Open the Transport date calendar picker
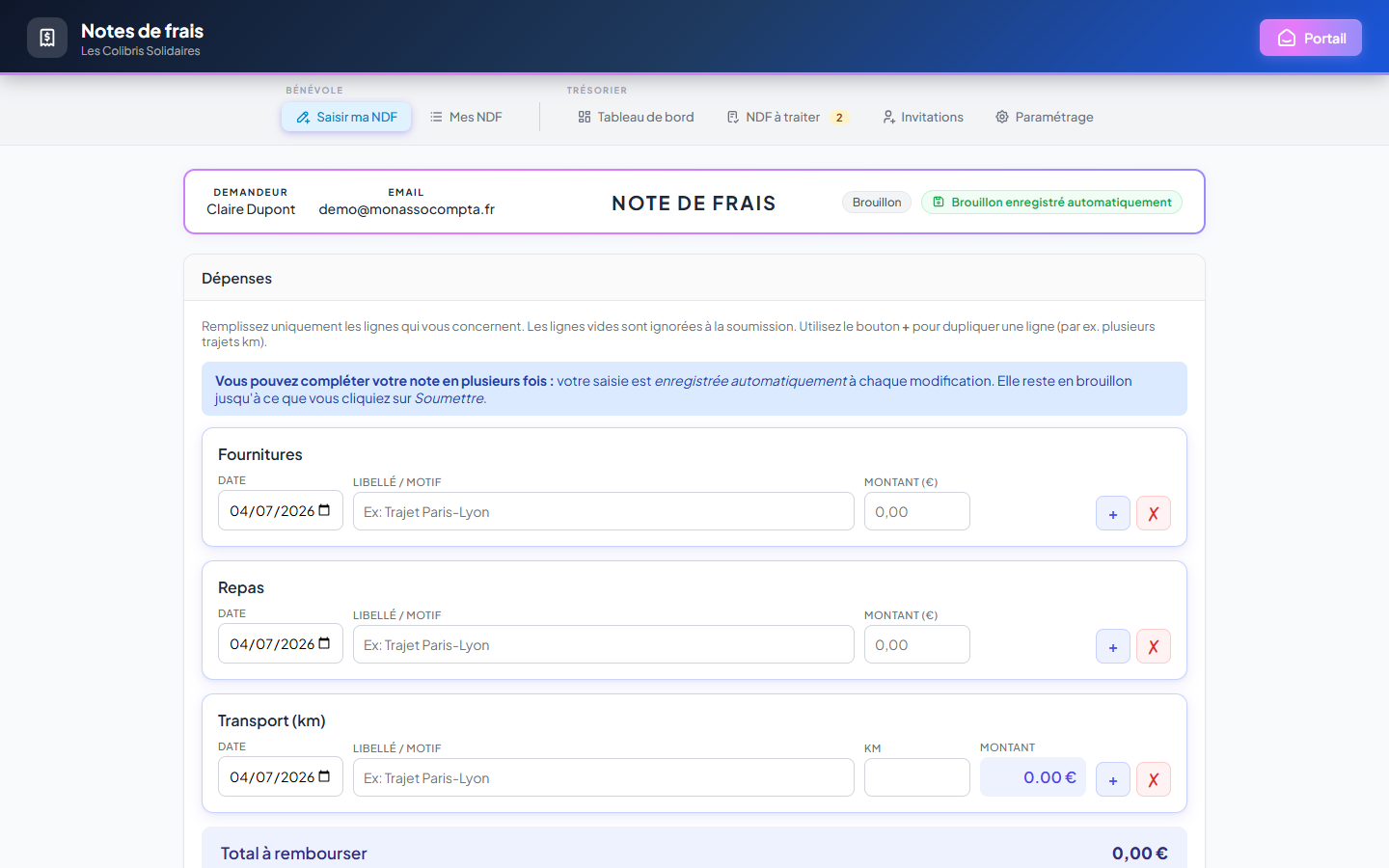This screenshot has height=868, width=1389. 324,776
